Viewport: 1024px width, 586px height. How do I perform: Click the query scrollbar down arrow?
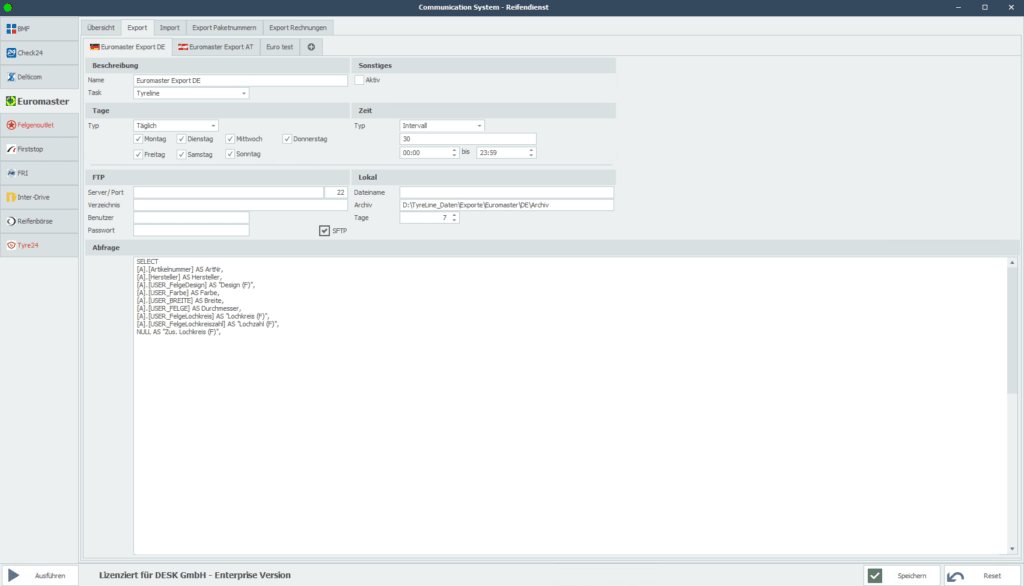[x=1012, y=549]
